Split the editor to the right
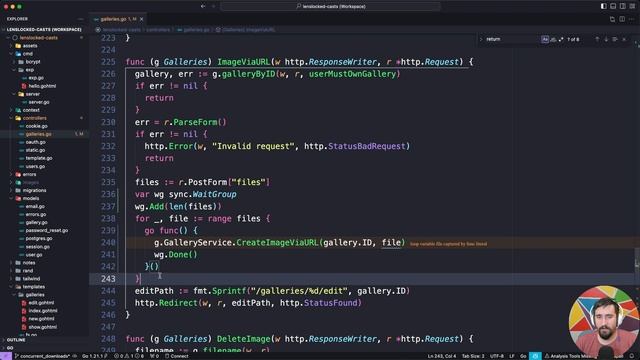This screenshot has width=640, height=360. [622, 19]
